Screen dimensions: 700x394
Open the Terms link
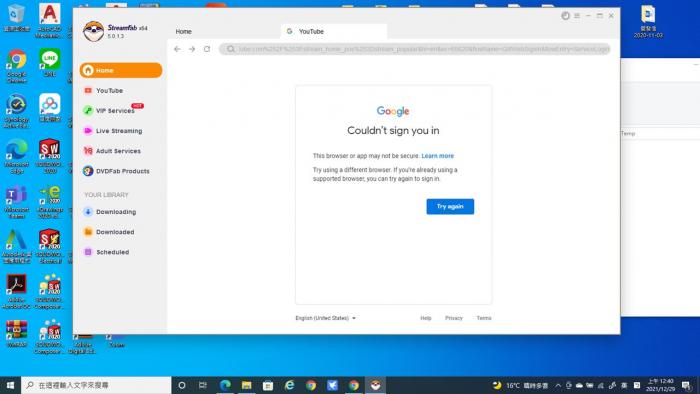click(484, 318)
